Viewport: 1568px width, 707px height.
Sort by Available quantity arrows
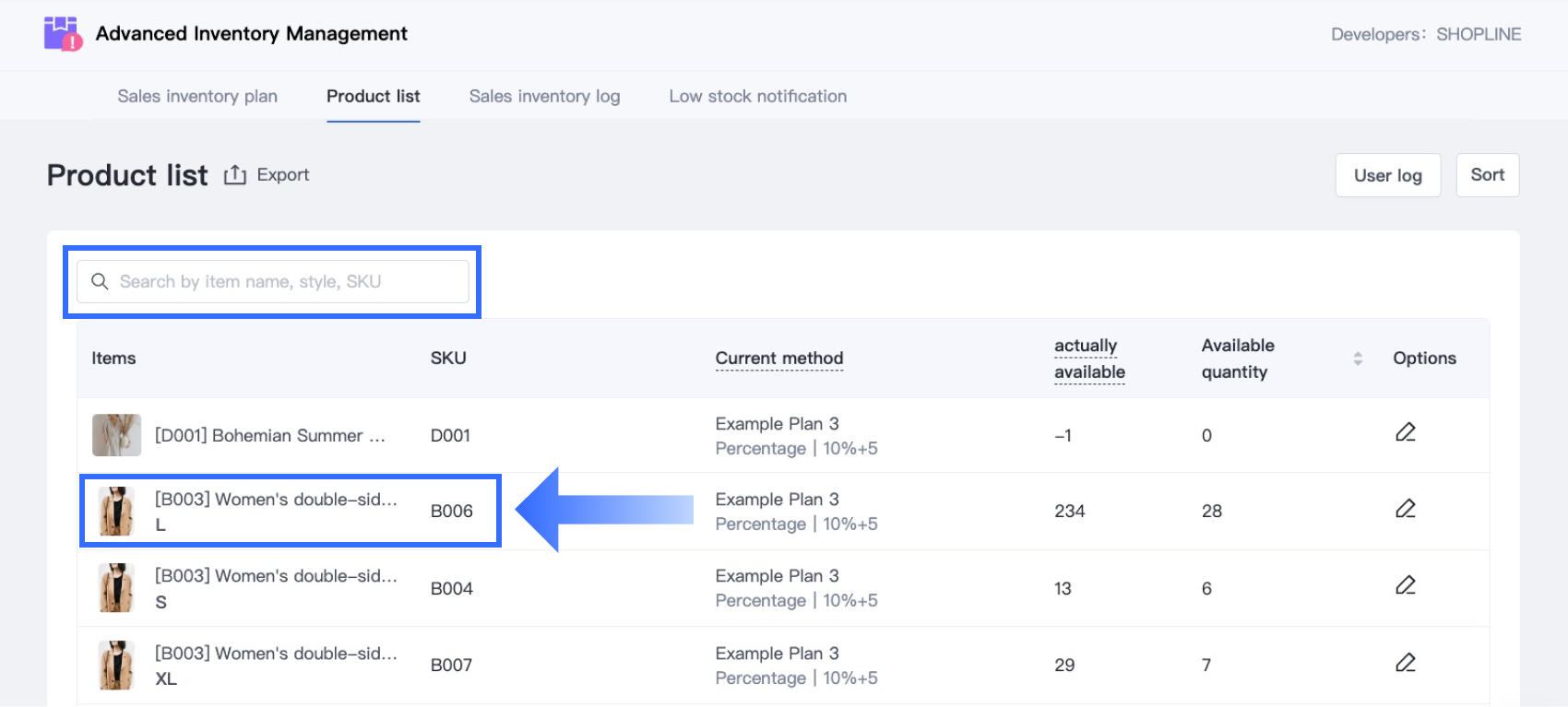tap(1357, 359)
